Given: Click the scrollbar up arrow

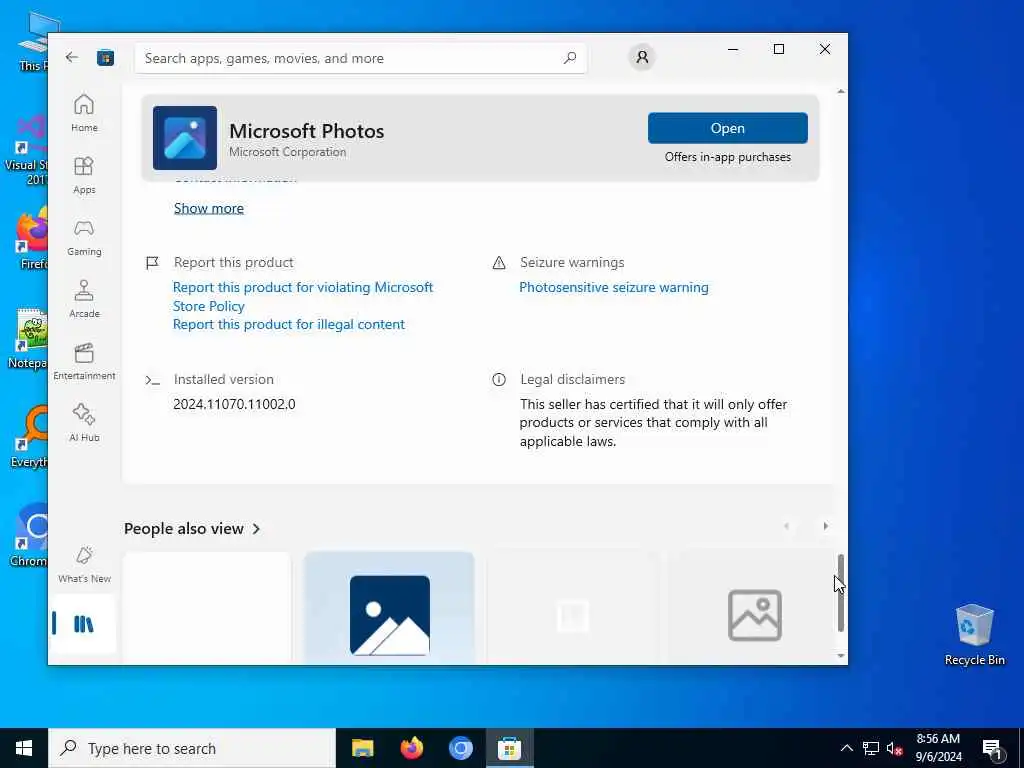Looking at the screenshot, I should [840, 91].
